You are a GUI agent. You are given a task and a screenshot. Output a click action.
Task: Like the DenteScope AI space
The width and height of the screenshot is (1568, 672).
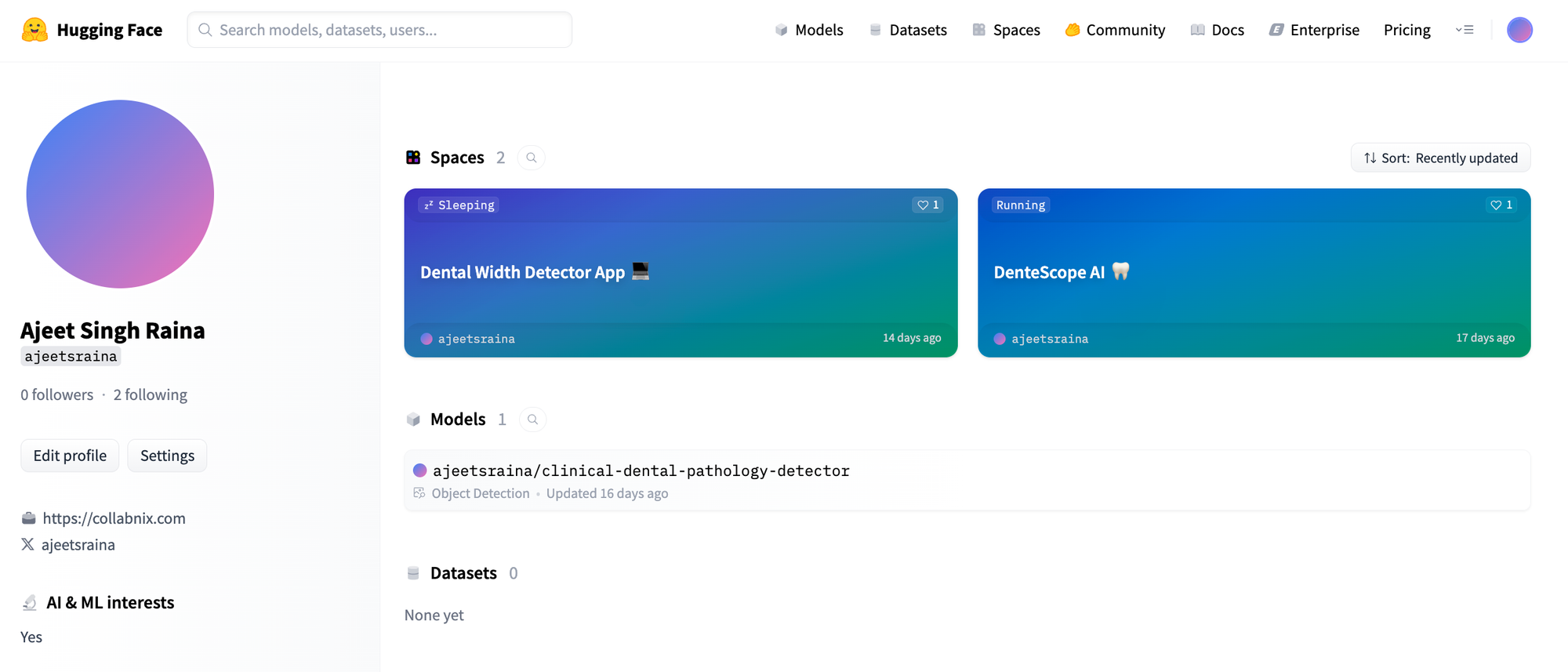point(1501,205)
